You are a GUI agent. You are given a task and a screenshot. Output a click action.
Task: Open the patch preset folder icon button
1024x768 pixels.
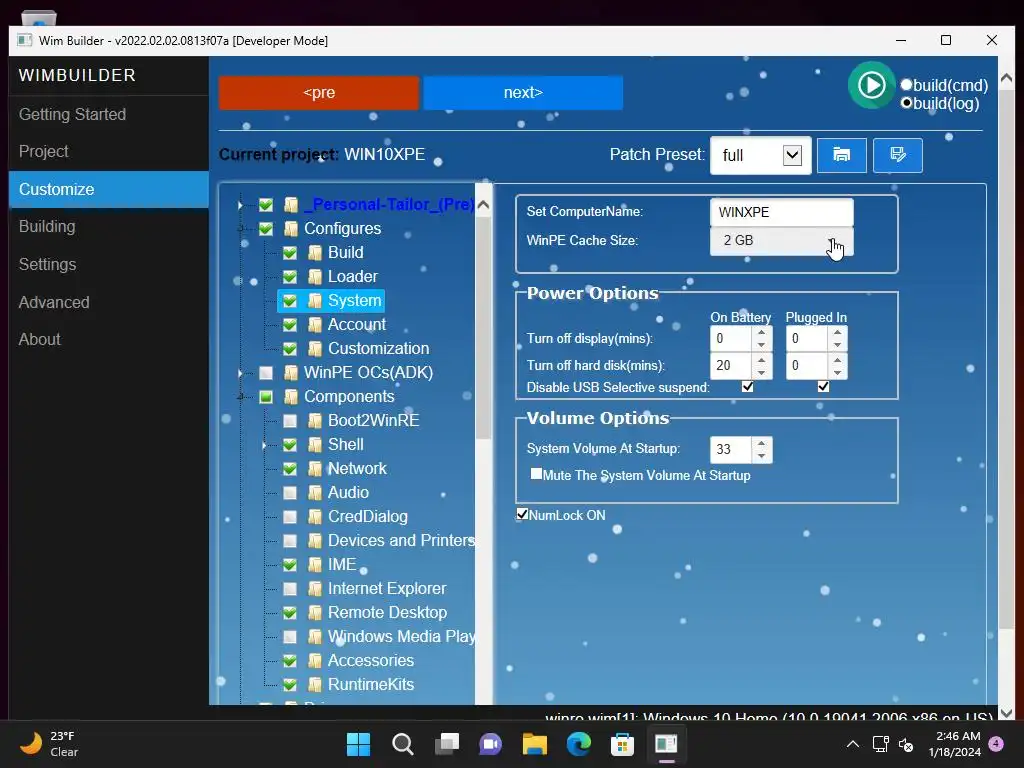pyautogui.click(x=842, y=155)
